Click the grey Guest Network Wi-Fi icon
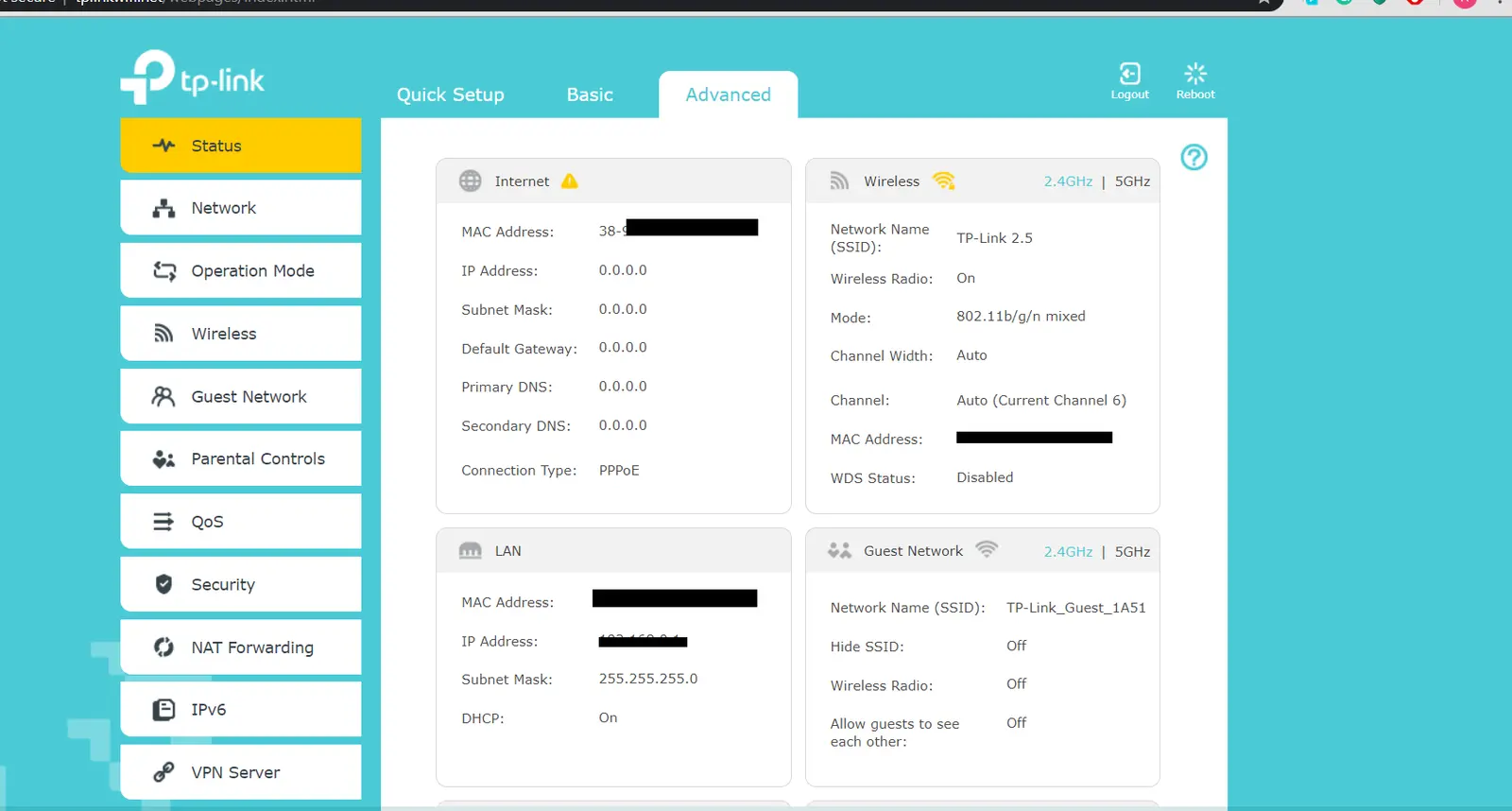Image resolution: width=1512 pixels, height=811 pixels. (987, 549)
